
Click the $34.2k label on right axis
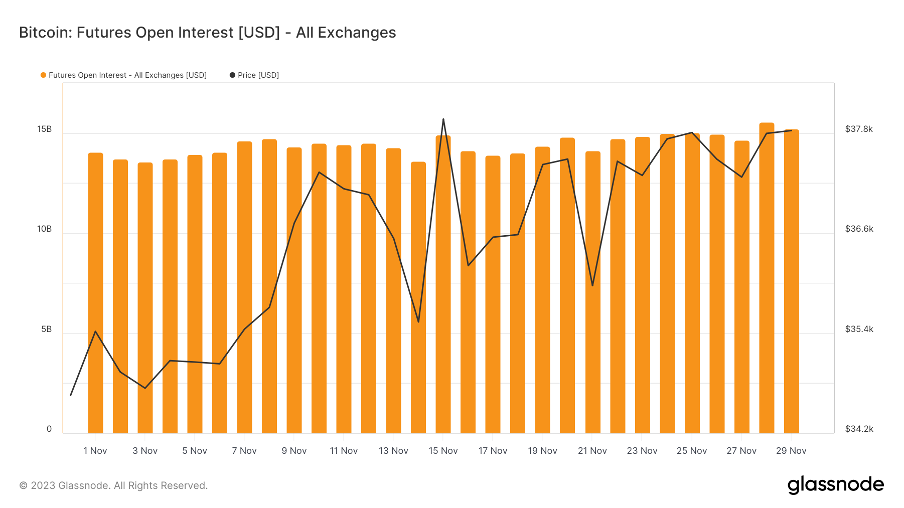coord(859,430)
